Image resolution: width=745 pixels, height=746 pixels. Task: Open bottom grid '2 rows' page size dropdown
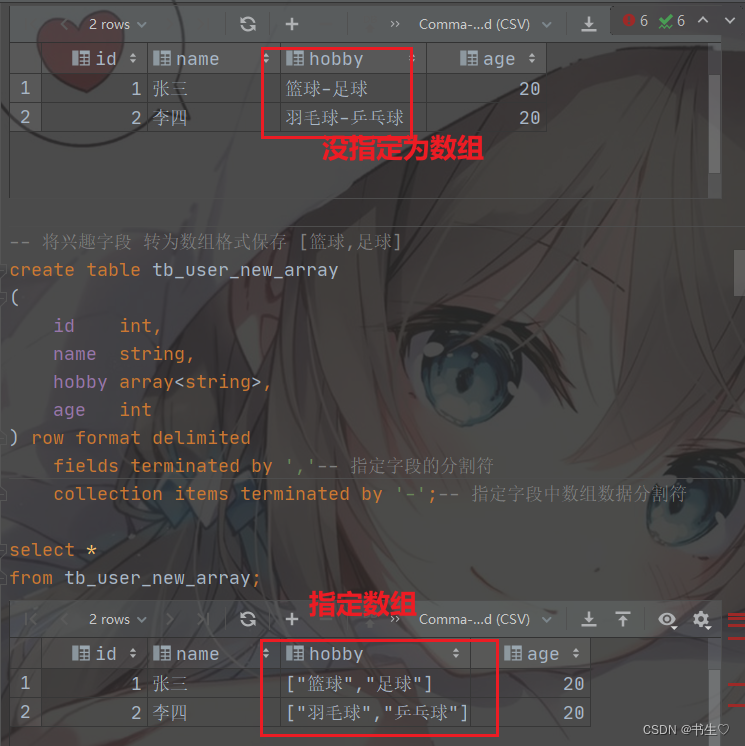click(x=118, y=619)
